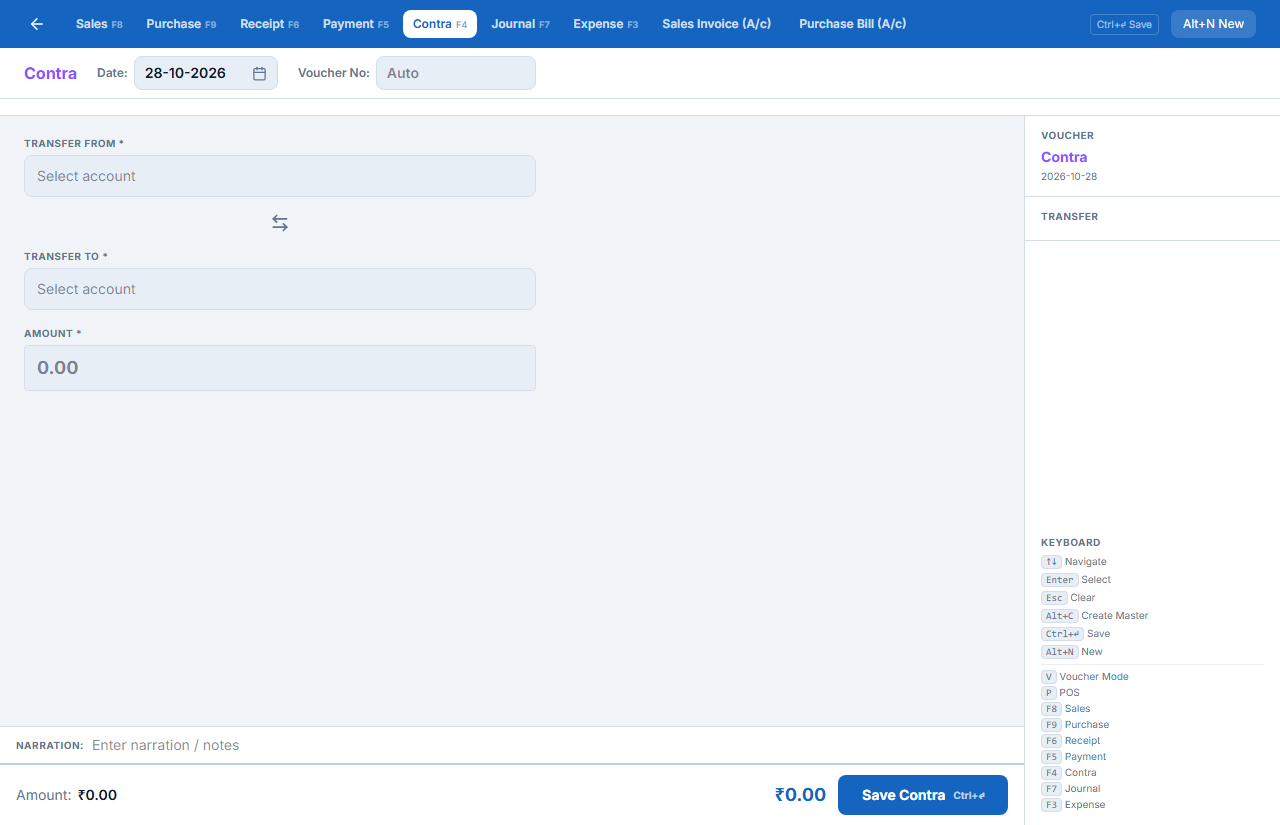Open the Transfer To account dropdown
1280x825 pixels.
[x=280, y=289]
